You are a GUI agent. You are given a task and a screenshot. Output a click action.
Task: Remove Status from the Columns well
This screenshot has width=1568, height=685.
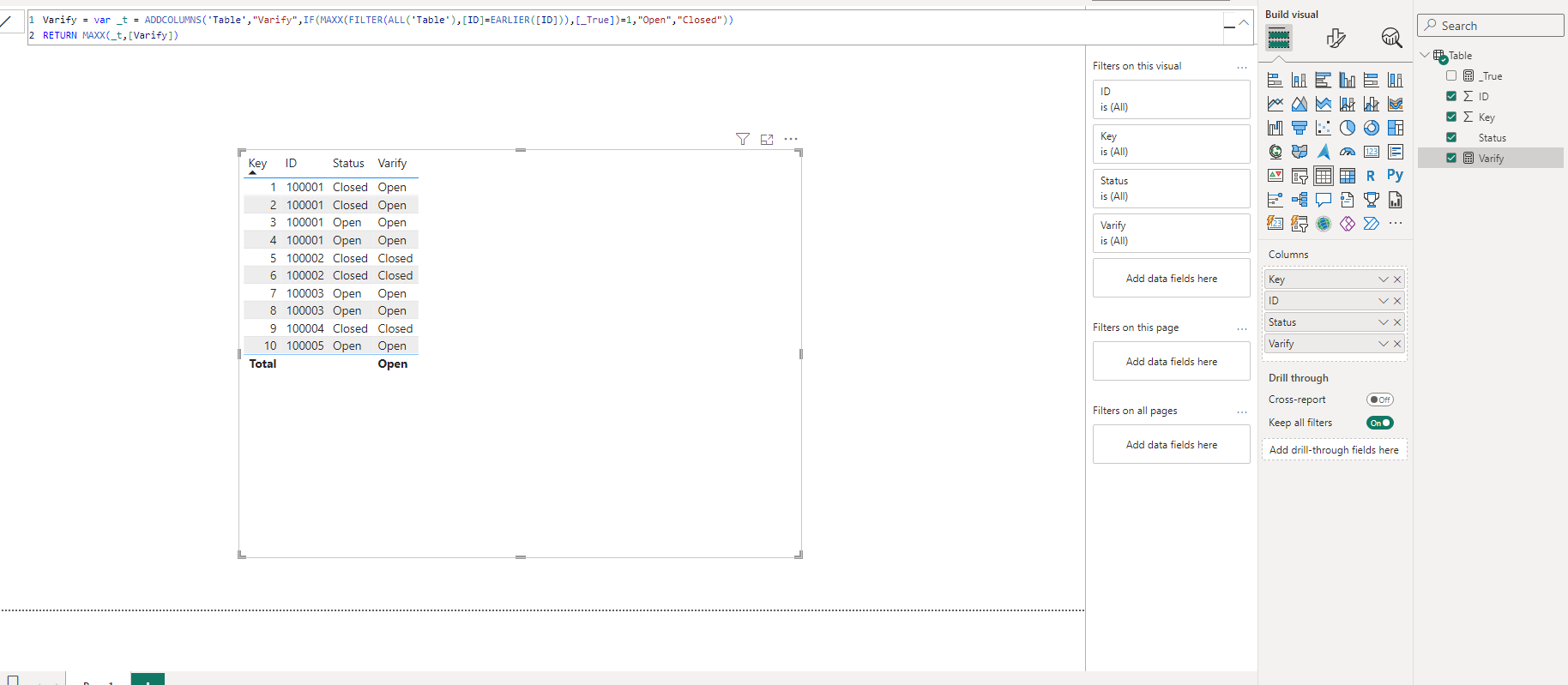[1397, 322]
